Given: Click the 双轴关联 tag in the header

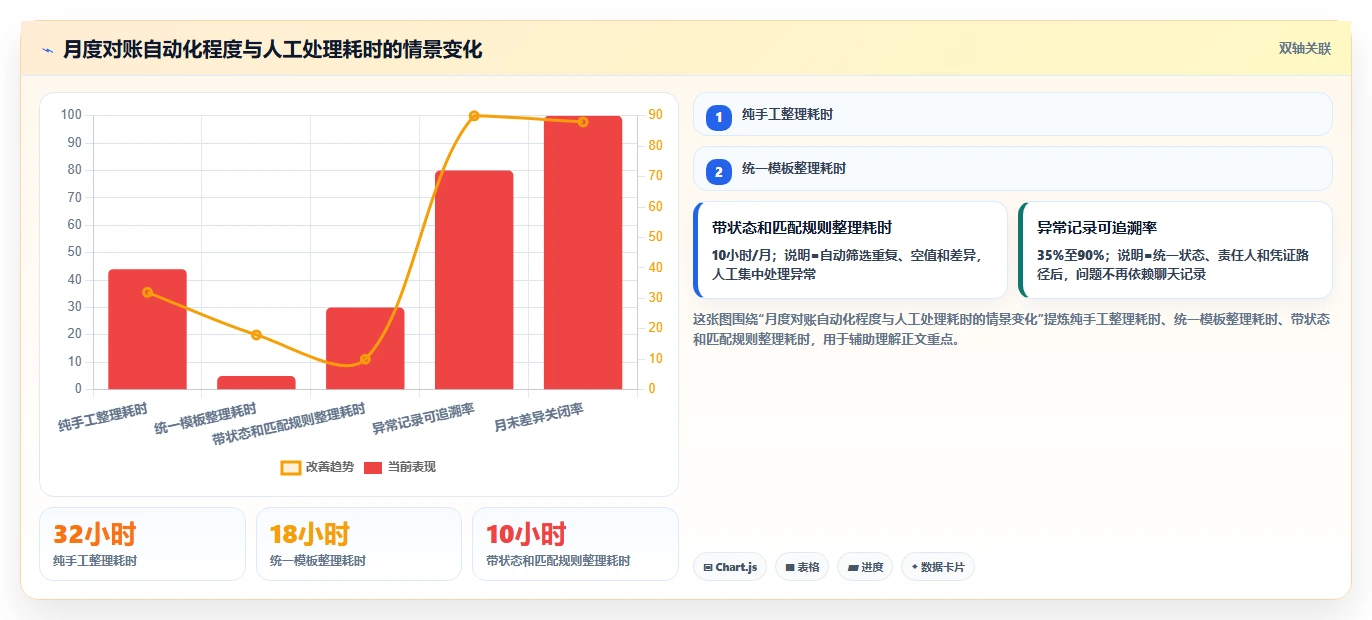Looking at the screenshot, I should click(1305, 48).
